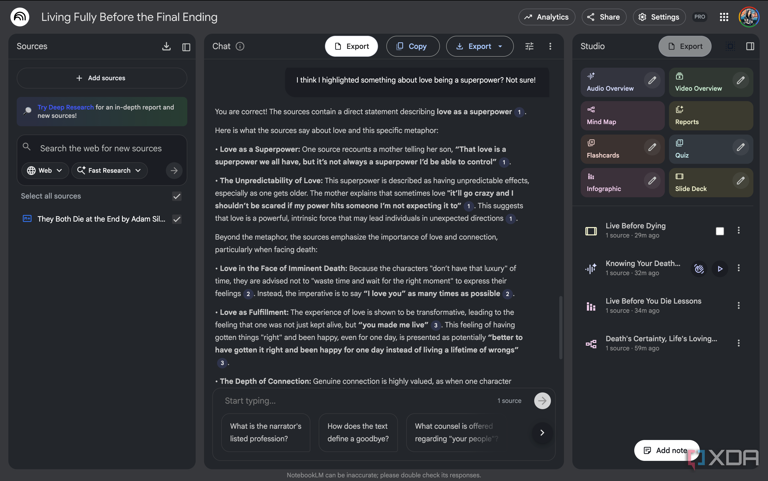Click the white stop square for Live Before Dying
The height and width of the screenshot is (481, 768).
[720, 231]
